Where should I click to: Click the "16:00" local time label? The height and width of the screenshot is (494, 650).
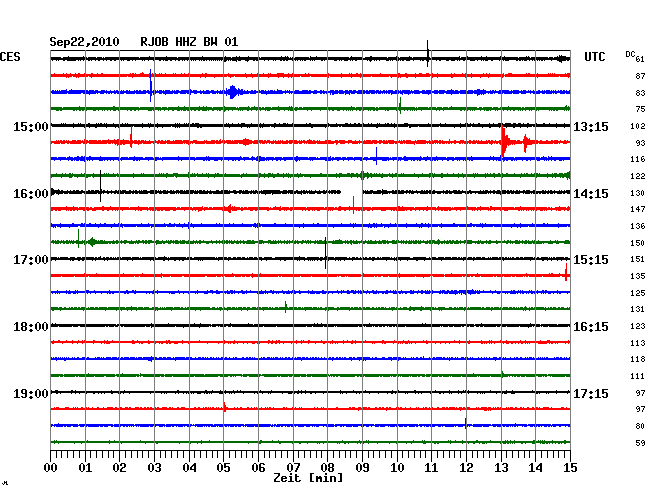31,194
